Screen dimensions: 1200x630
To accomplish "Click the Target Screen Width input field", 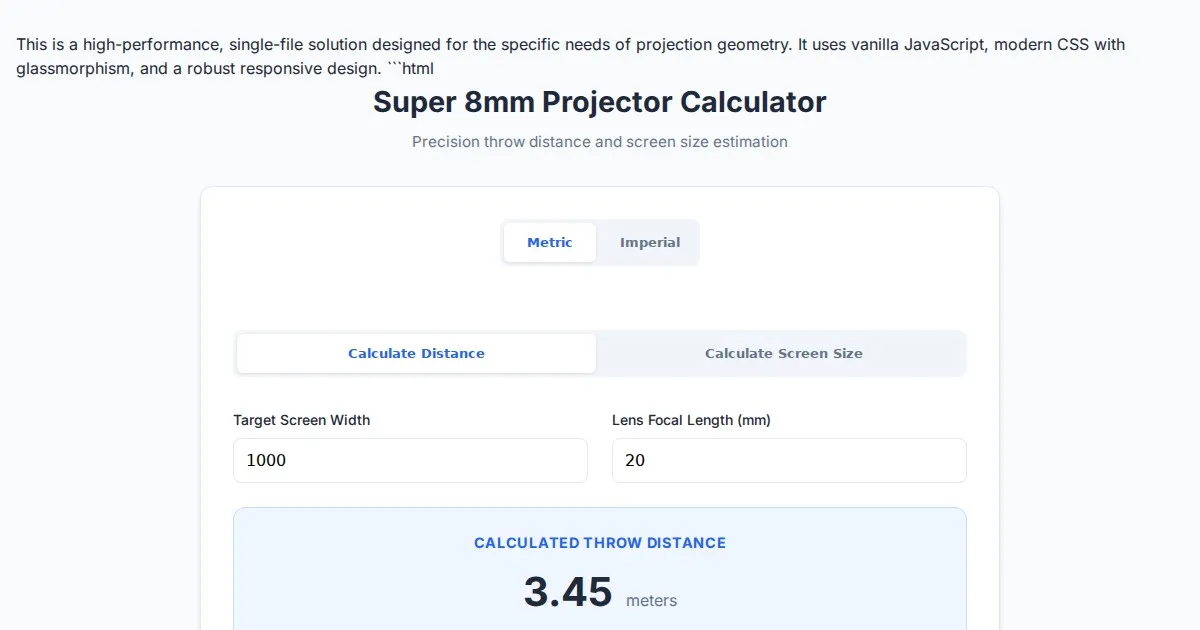I will click(x=410, y=461).
